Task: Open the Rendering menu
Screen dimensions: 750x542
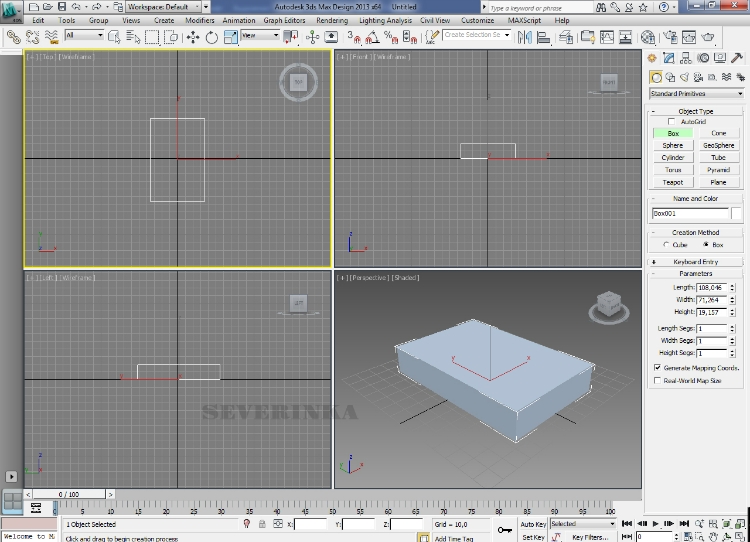Action: tap(332, 20)
